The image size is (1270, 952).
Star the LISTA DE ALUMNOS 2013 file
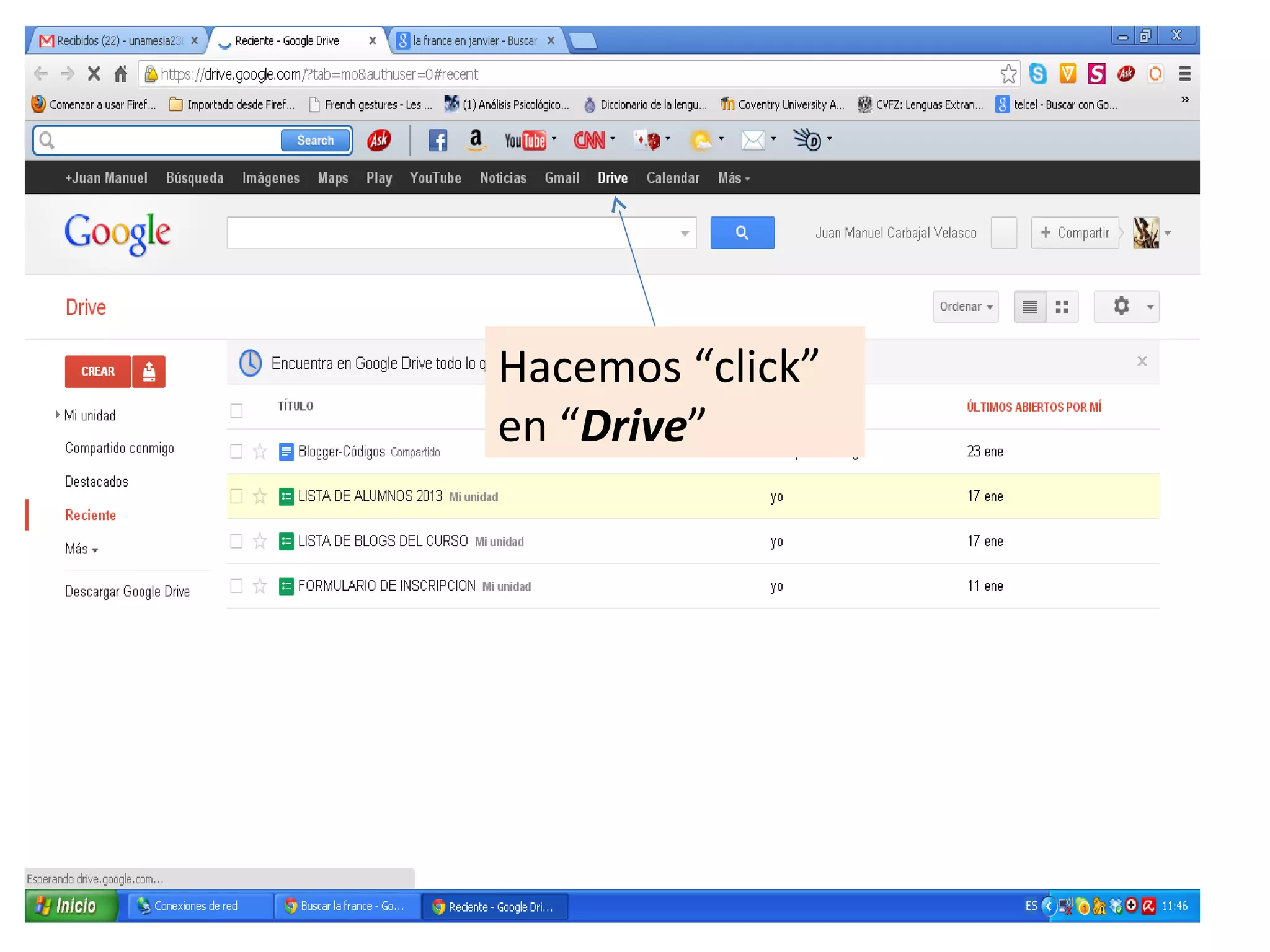pos(260,496)
